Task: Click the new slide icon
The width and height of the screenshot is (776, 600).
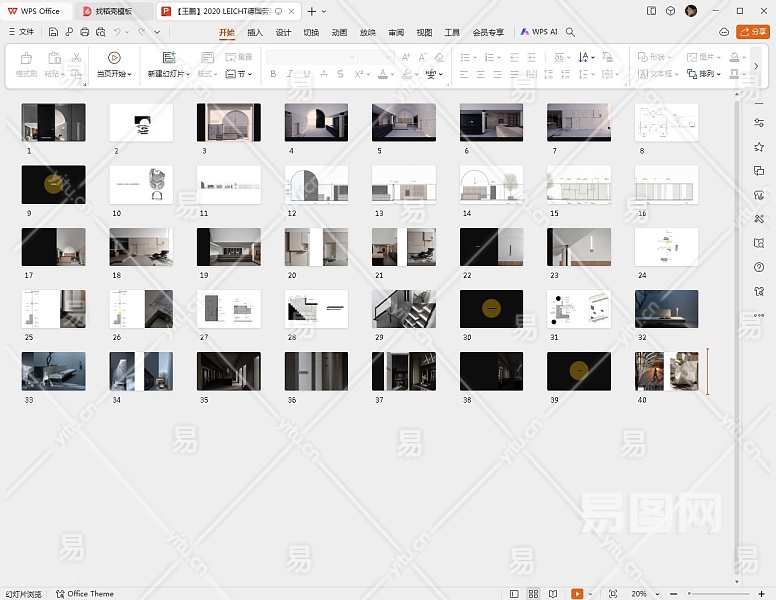Action: click(169, 58)
